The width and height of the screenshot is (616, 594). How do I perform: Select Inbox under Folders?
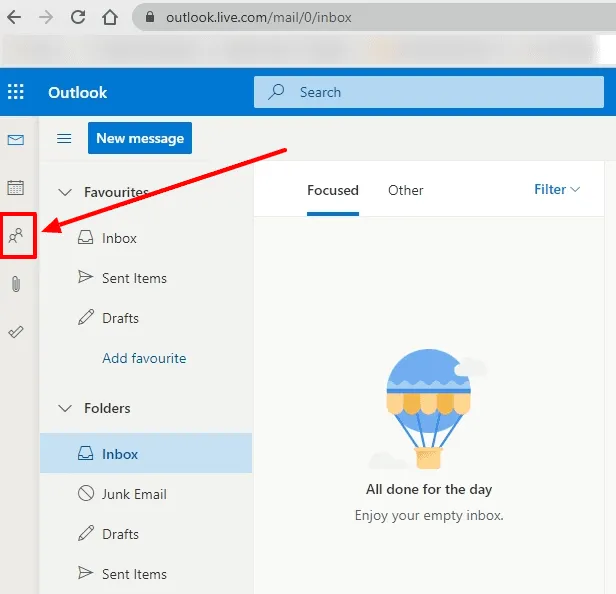click(x=146, y=453)
